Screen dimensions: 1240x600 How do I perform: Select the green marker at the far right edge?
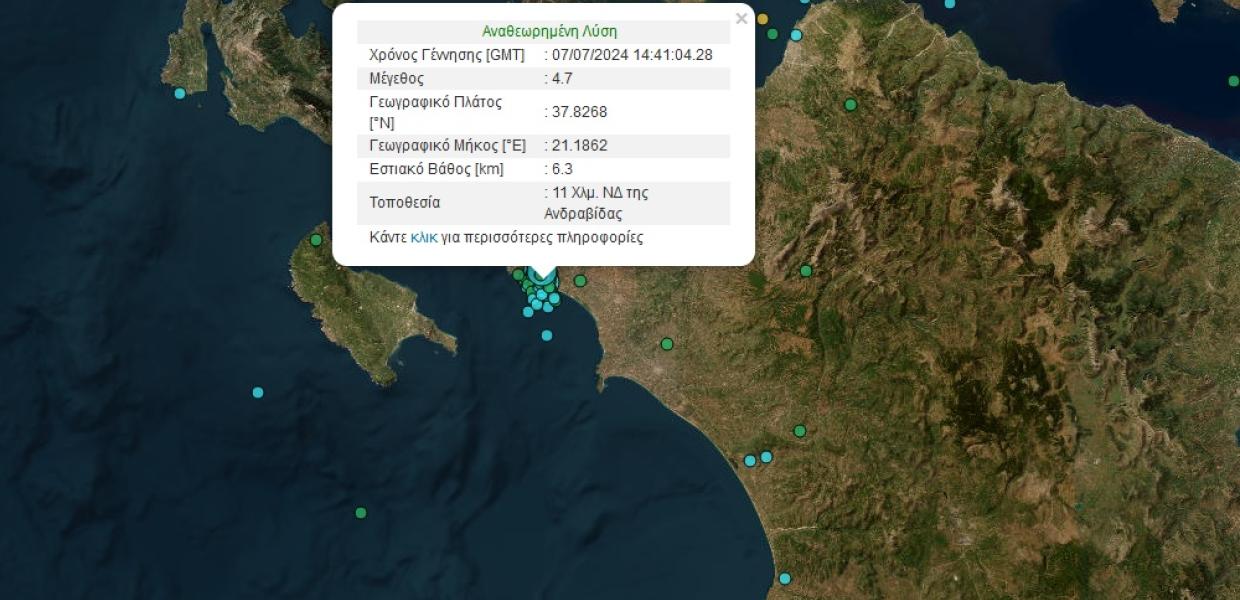tap(1234, 81)
